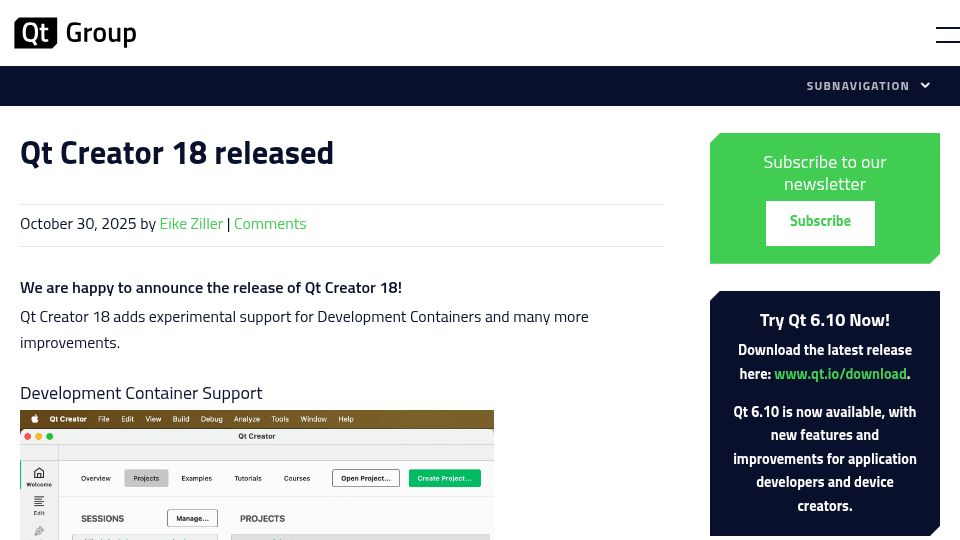Viewport: 960px width, 540px height.
Task: Click the red close dot in screenshot
Action: pos(28,437)
